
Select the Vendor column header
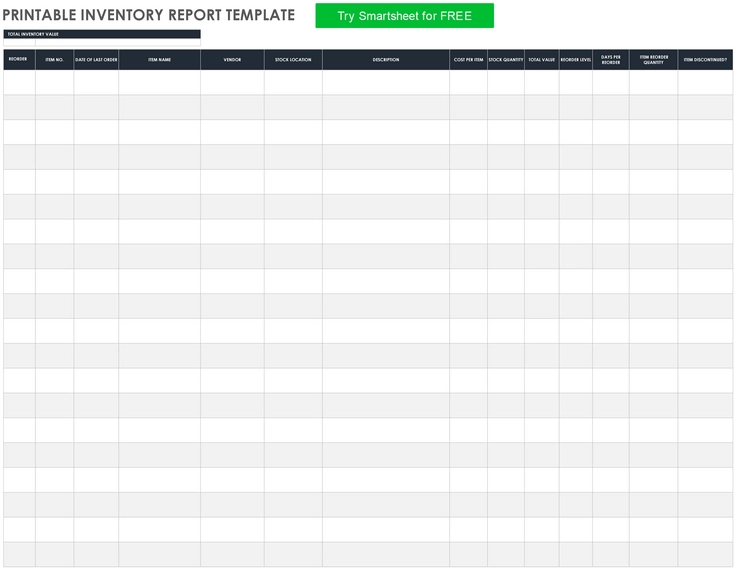(x=232, y=60)
